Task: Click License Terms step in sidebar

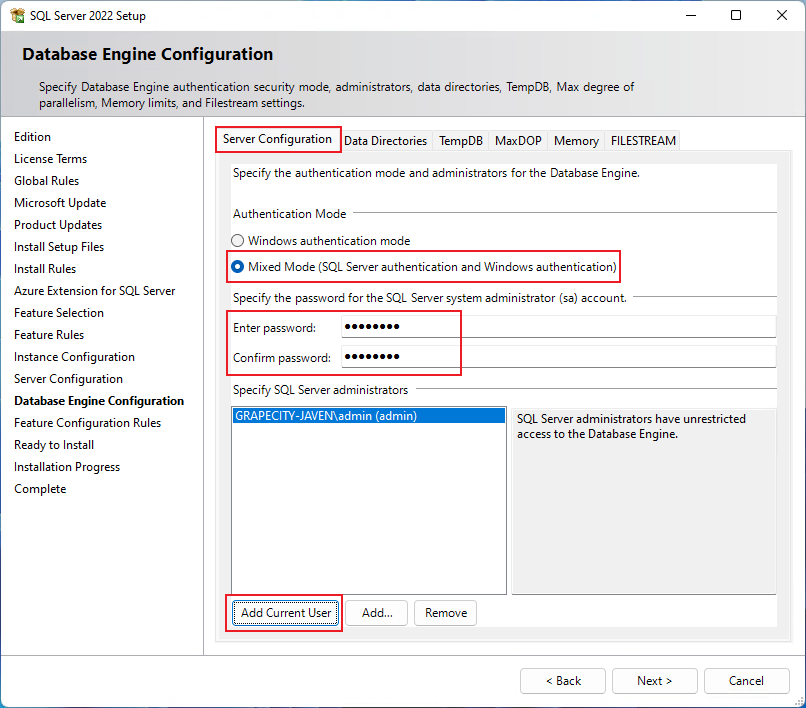Action: (x=50, y=159)
